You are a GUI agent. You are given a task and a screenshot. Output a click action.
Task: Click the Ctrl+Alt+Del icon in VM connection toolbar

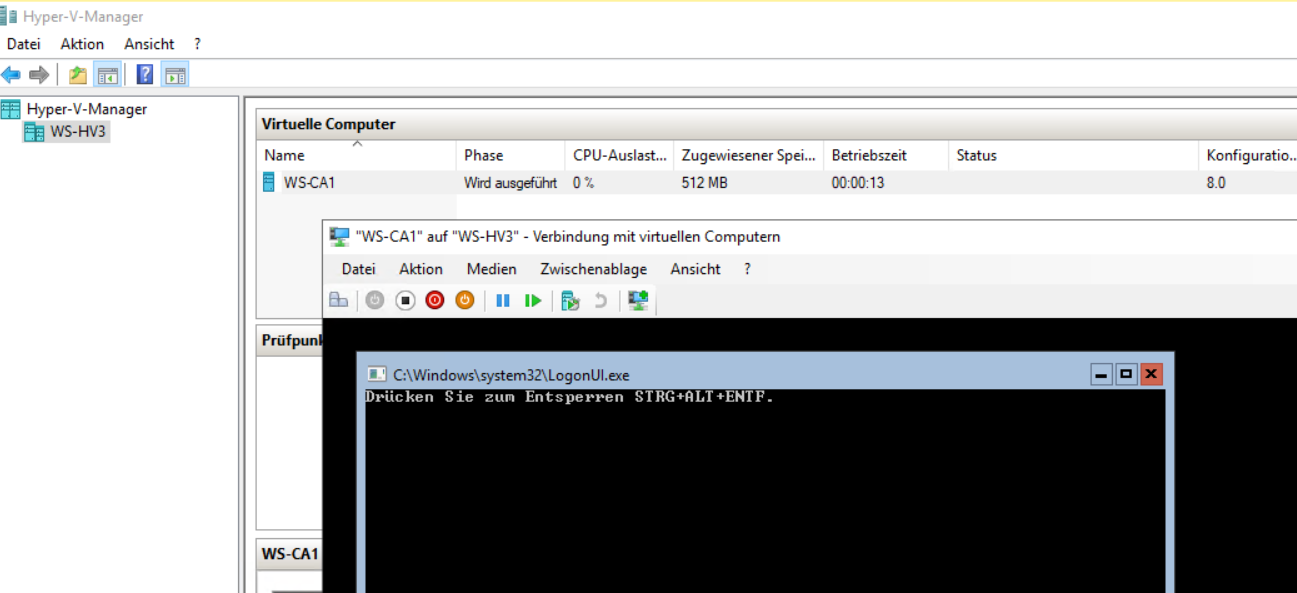[x=339, y=300]
